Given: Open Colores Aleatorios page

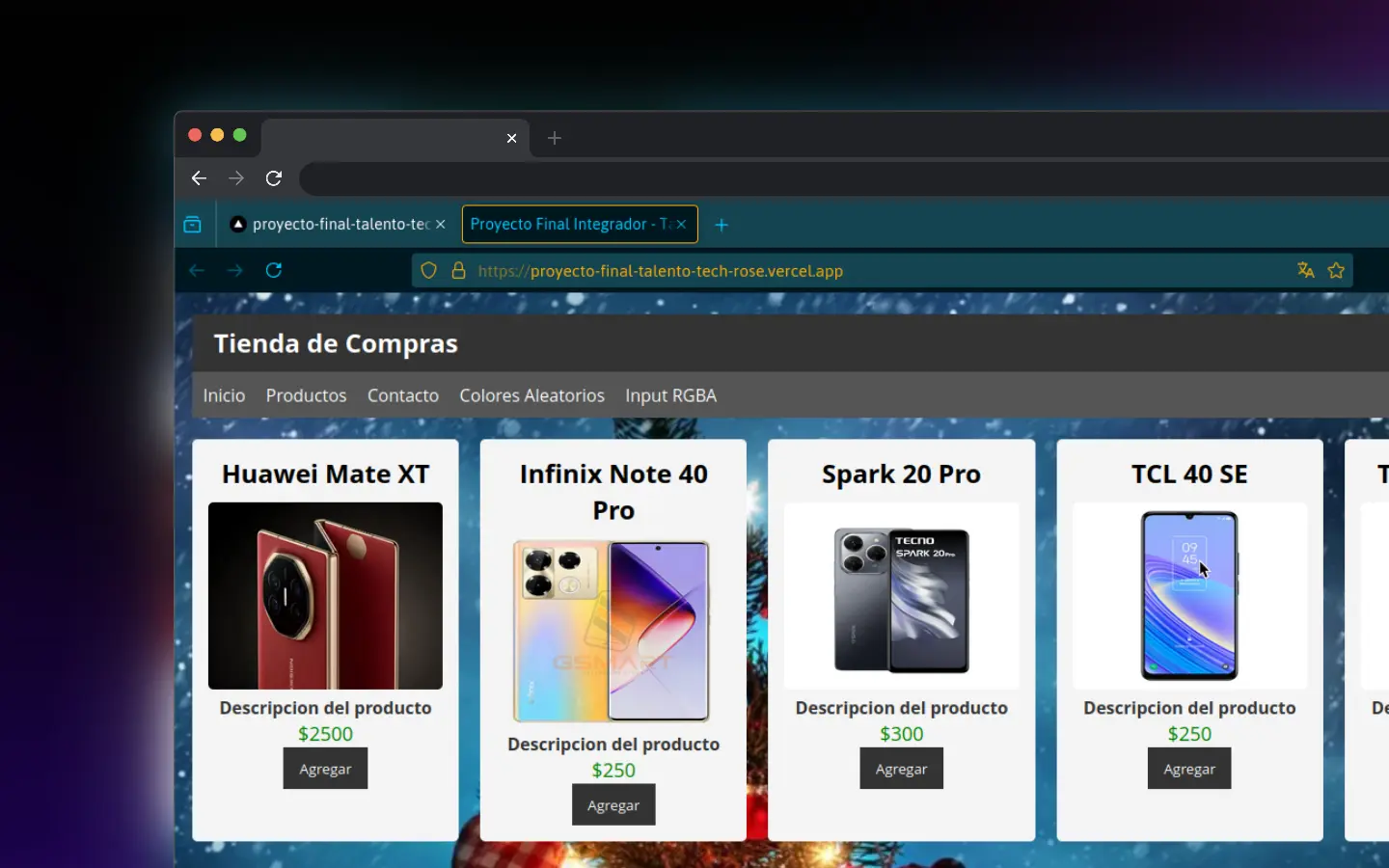Looking at the screenshot, I should (x=532, y=395).
